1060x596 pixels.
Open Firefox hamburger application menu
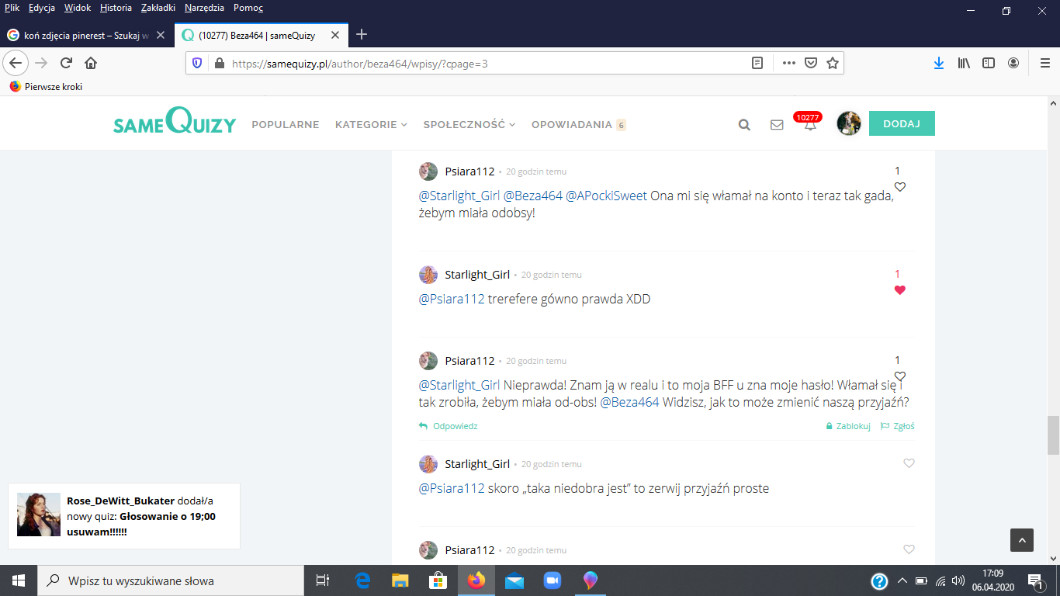pos(1041,63)
